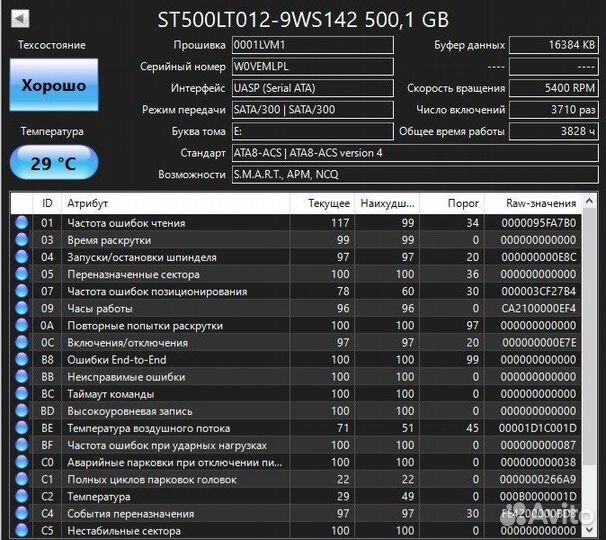606x540 pixels.
Task: Click status orb for Высокоуровневая запись
Action: point(22,411)
